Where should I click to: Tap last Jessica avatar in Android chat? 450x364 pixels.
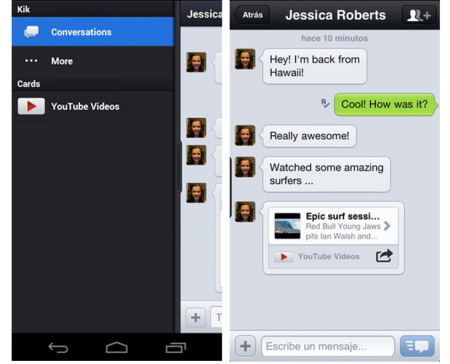coord(196,193)
